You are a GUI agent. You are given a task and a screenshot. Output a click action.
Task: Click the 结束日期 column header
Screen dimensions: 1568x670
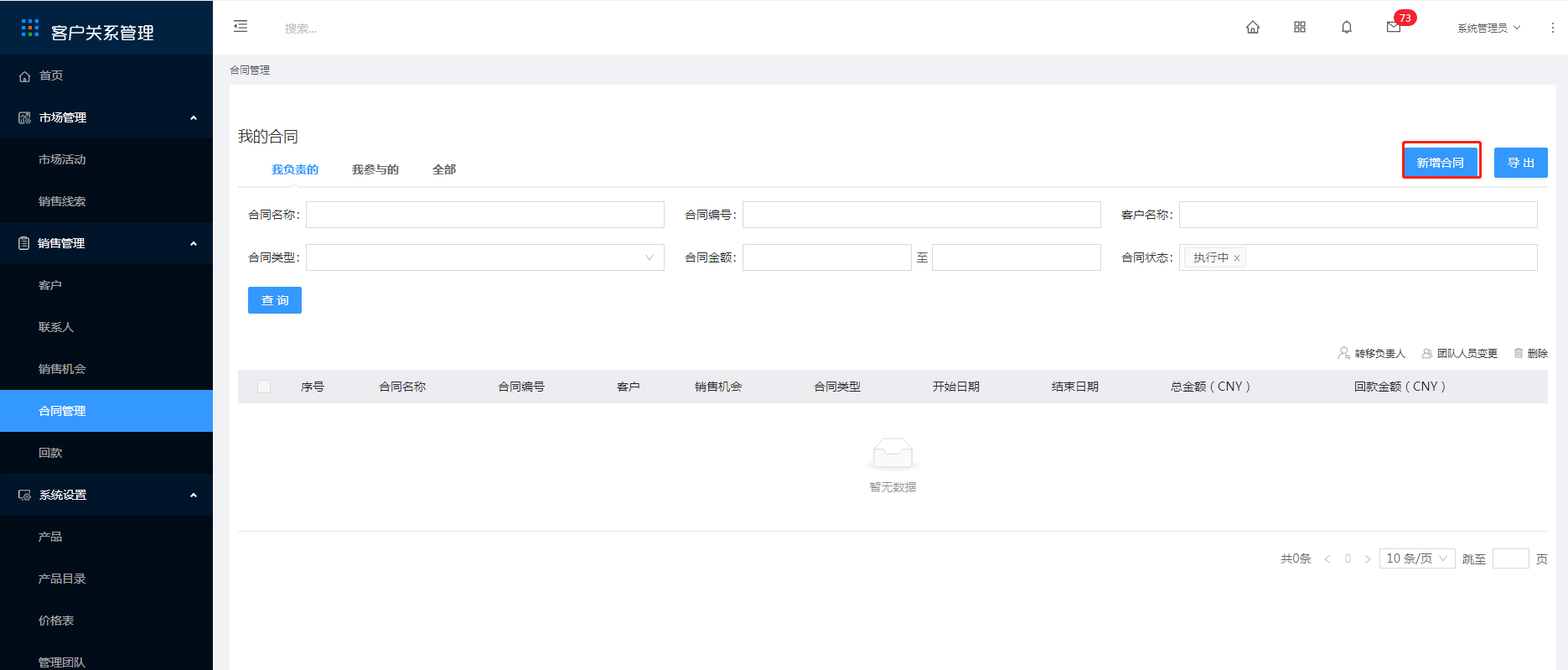pos(1075,387)
